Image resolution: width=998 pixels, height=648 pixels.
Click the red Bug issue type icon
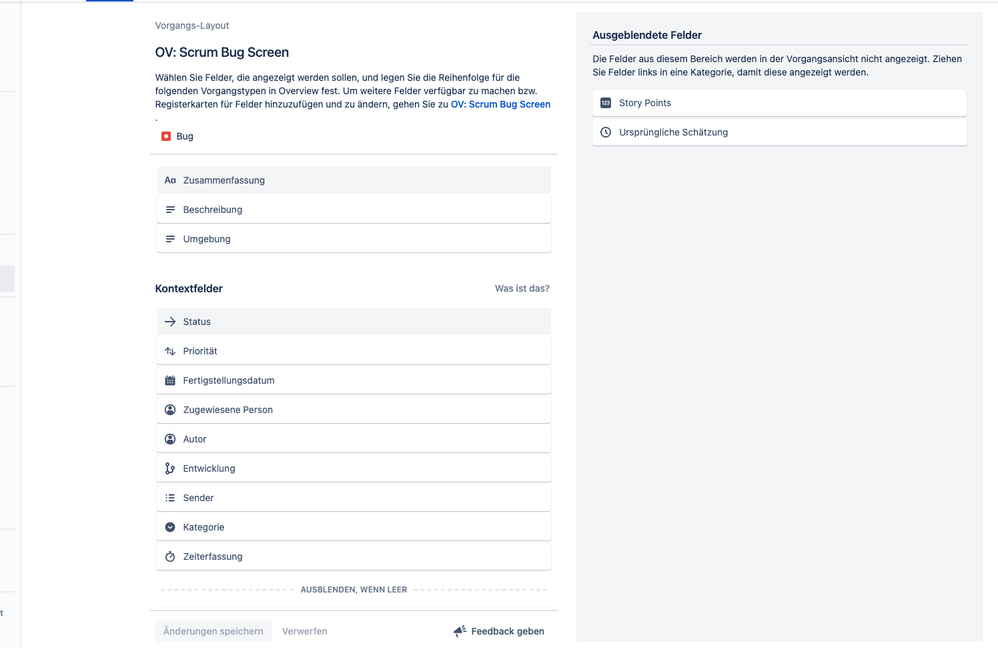pyautogui.click(x=166, y=136)
